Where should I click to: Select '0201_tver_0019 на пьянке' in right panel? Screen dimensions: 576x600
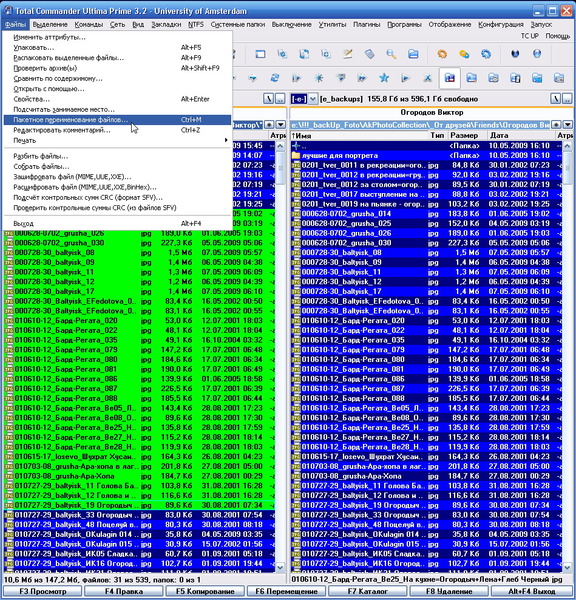(x=426, y=204)
